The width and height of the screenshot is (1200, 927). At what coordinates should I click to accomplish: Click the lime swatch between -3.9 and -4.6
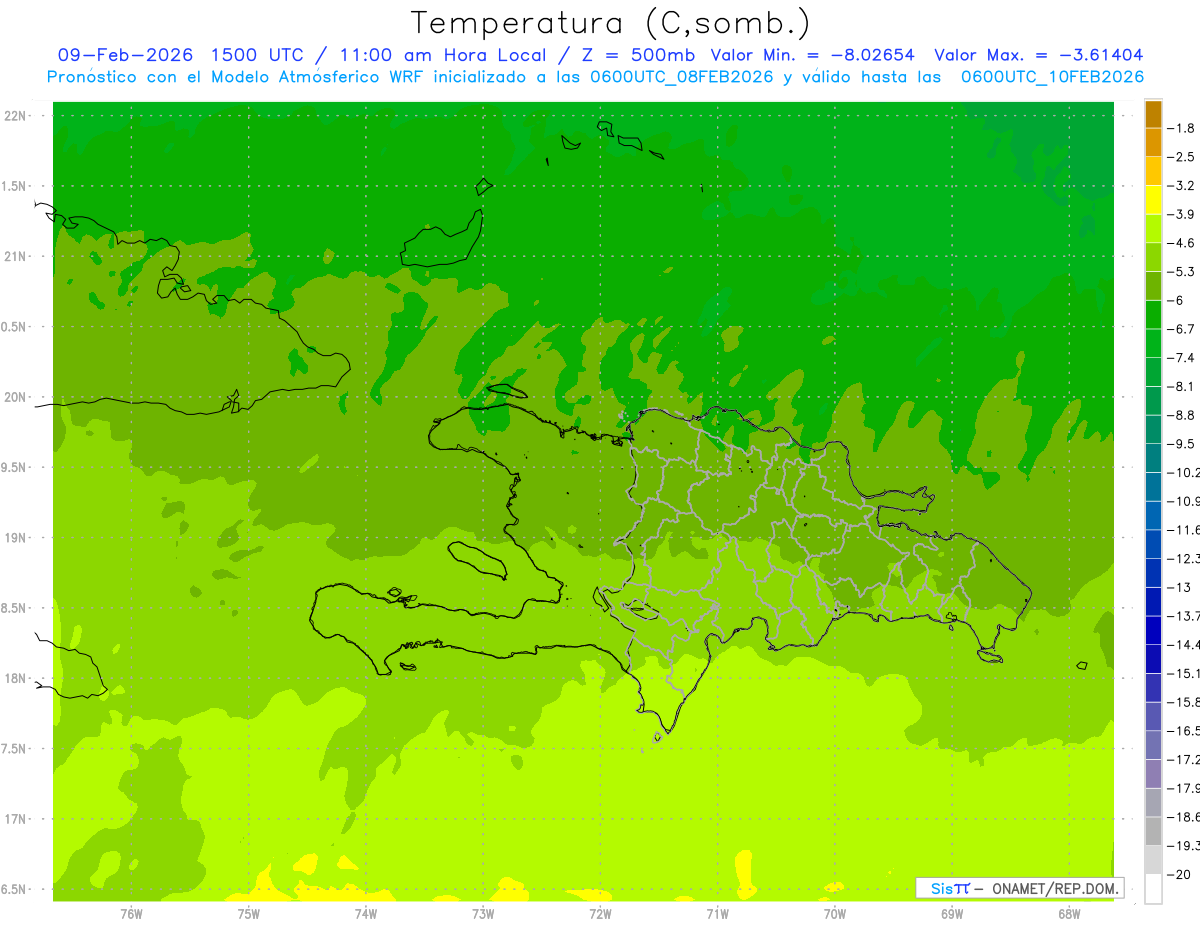[x=1153, y=229]
